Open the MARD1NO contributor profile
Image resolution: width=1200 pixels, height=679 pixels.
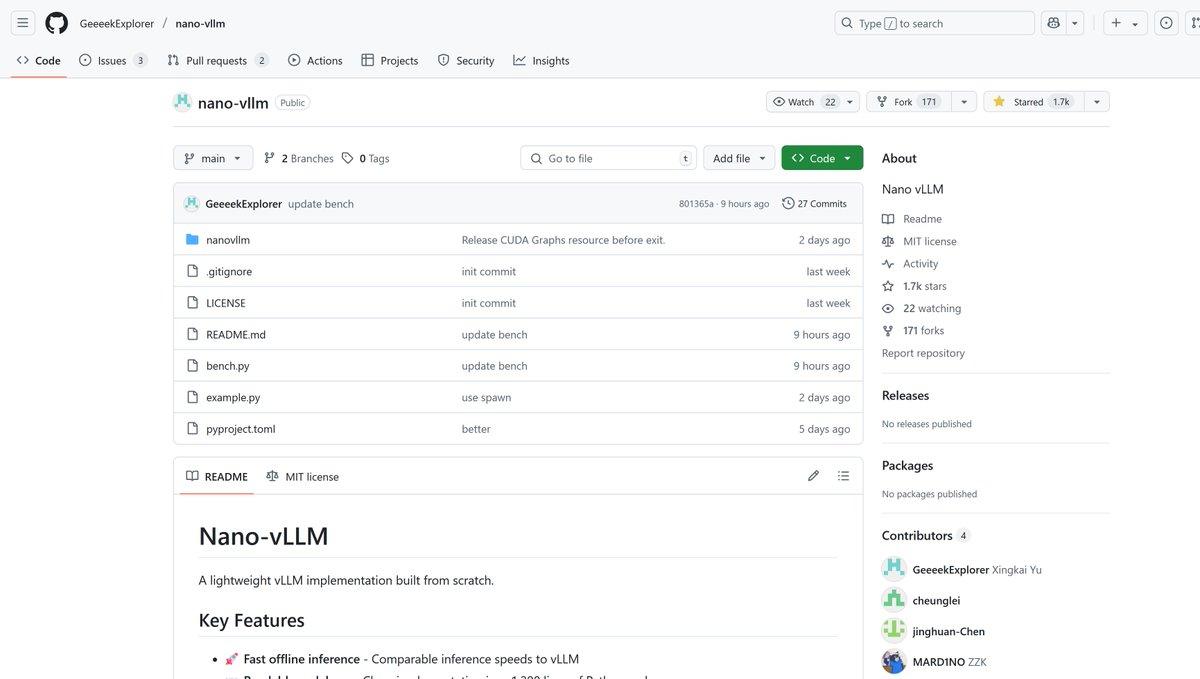(x=939, y=662)
